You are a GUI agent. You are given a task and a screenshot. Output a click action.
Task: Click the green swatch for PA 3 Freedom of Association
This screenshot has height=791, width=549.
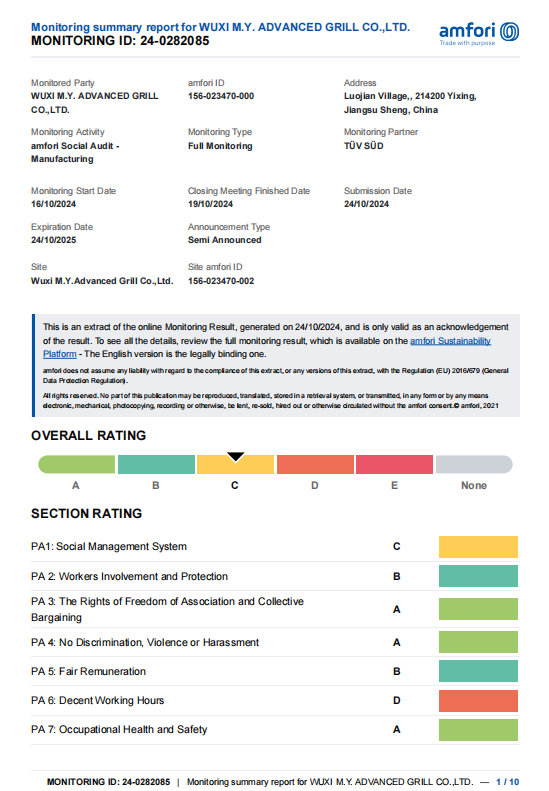(478, 609)
